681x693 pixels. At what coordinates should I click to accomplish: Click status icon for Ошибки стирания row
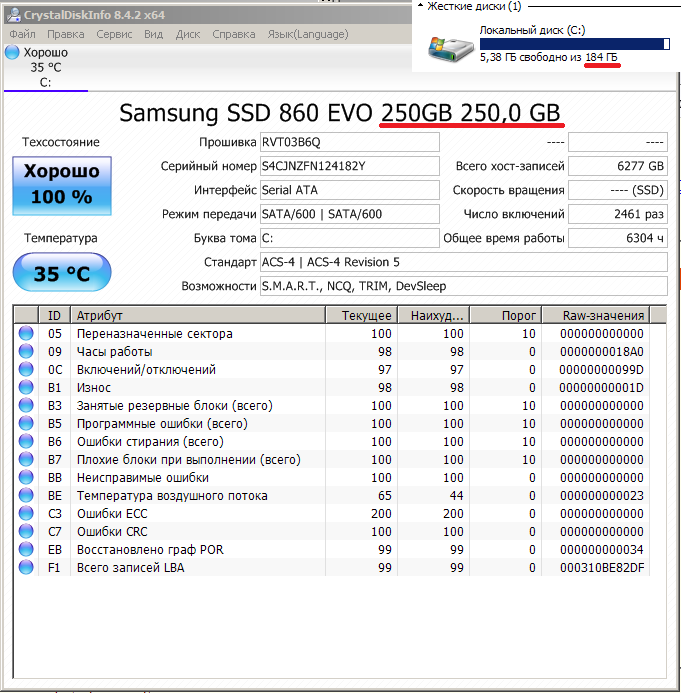pos(26,442)
